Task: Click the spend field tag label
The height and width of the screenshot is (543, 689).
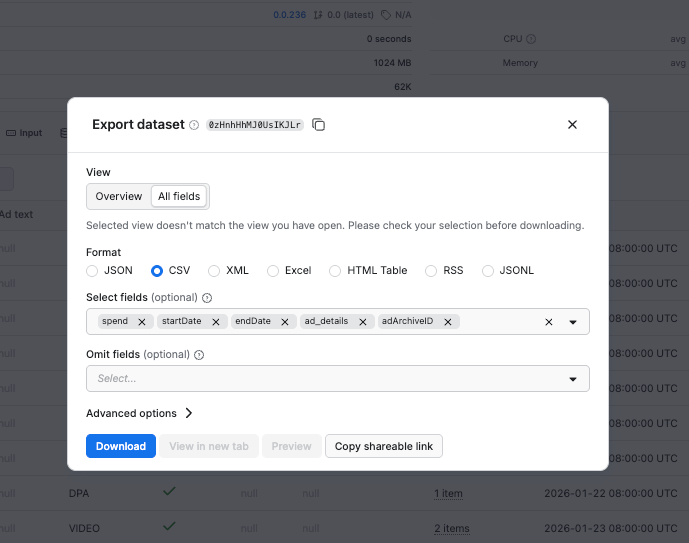Action: tap(115, 321)
